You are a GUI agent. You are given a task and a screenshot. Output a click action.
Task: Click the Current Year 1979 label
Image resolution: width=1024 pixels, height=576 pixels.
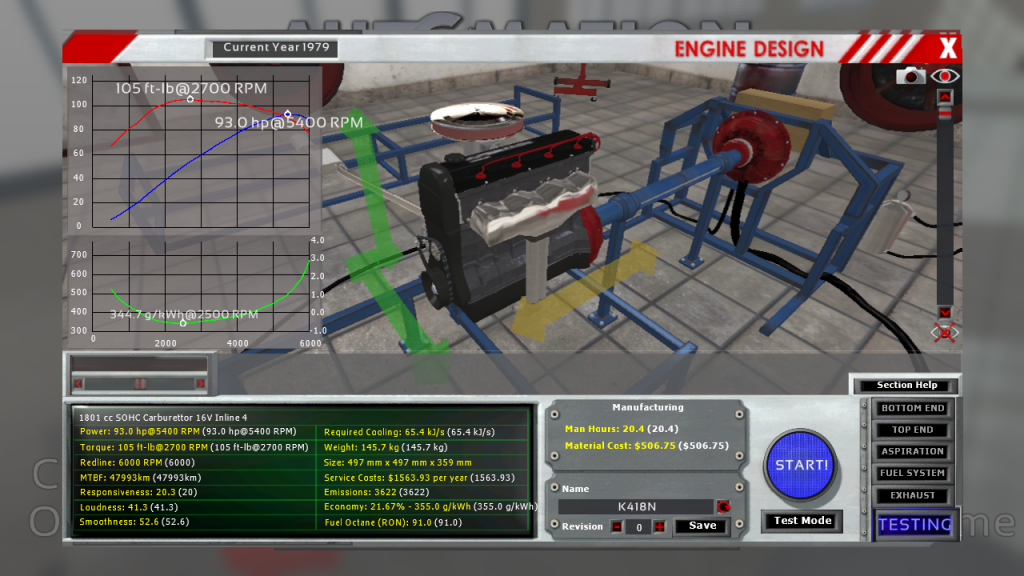(x=276, y=48)
